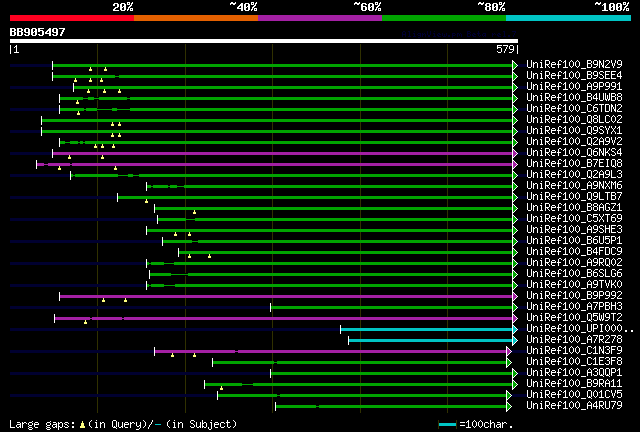Click the UniRef100_A7PBH3 label
The image size is (640, 432).
tap(574, 307)
